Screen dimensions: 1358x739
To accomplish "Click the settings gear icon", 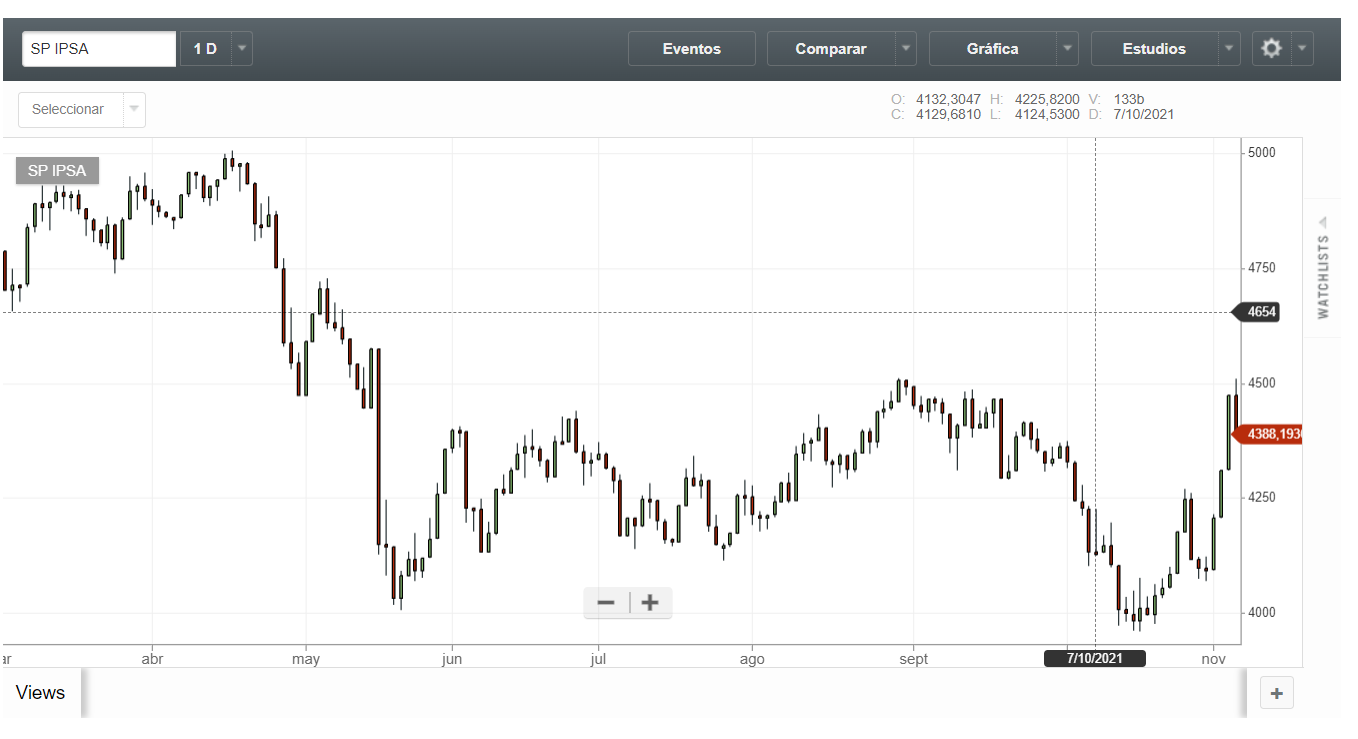I will point(1271,48).
